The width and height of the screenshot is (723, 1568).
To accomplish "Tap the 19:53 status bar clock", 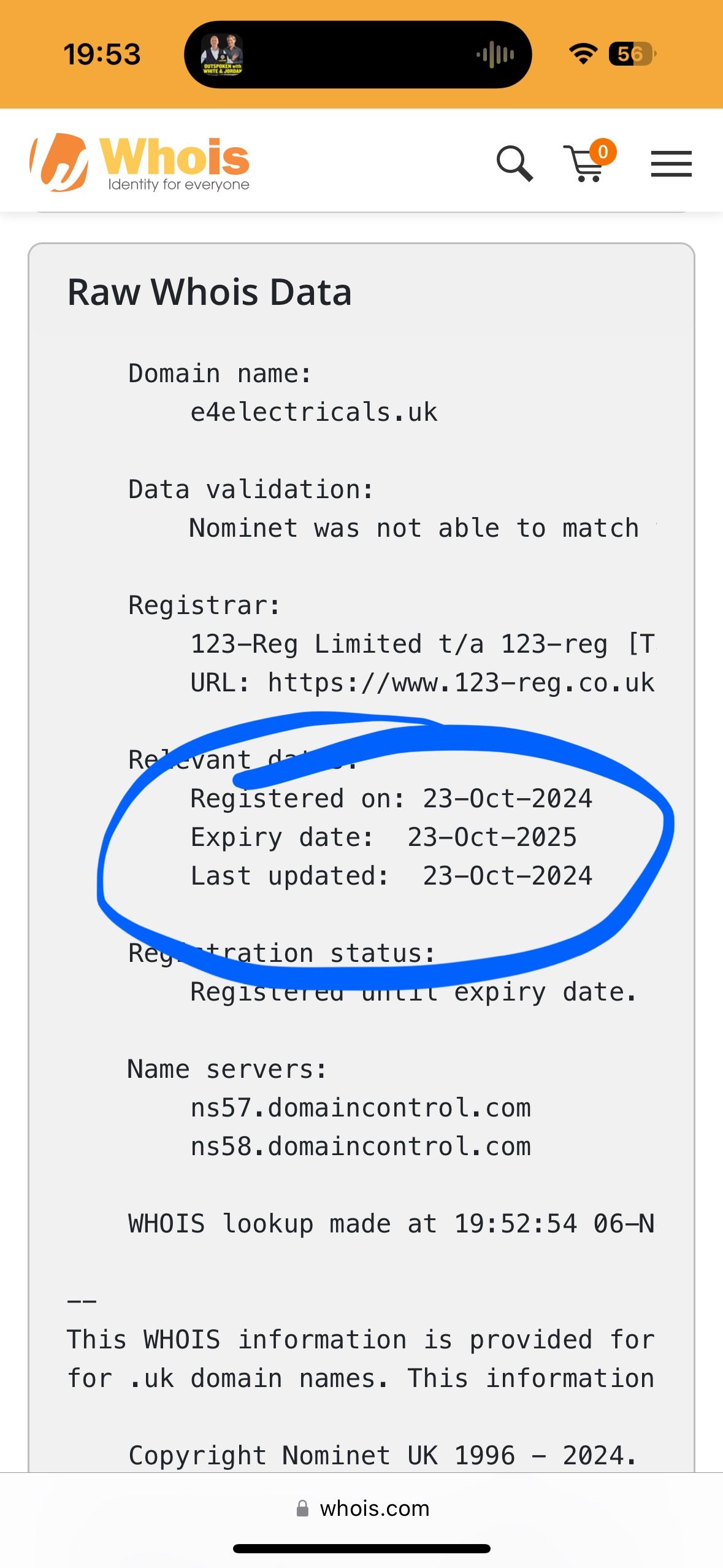I will (x=102, y=54).
